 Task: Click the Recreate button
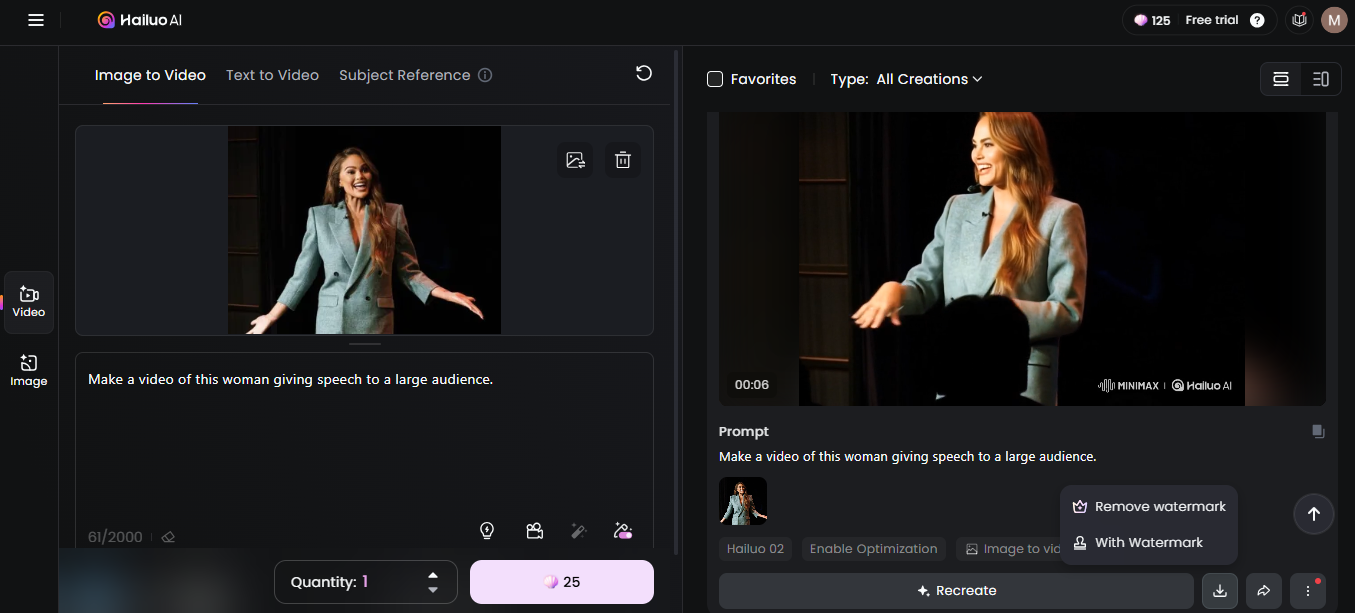pyautogui.click(x=955, y=591)
